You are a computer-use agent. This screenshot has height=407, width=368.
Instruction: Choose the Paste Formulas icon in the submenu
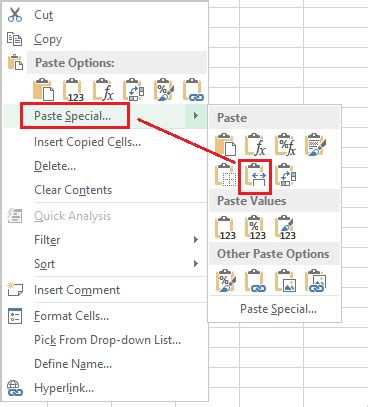click(256, 146)
